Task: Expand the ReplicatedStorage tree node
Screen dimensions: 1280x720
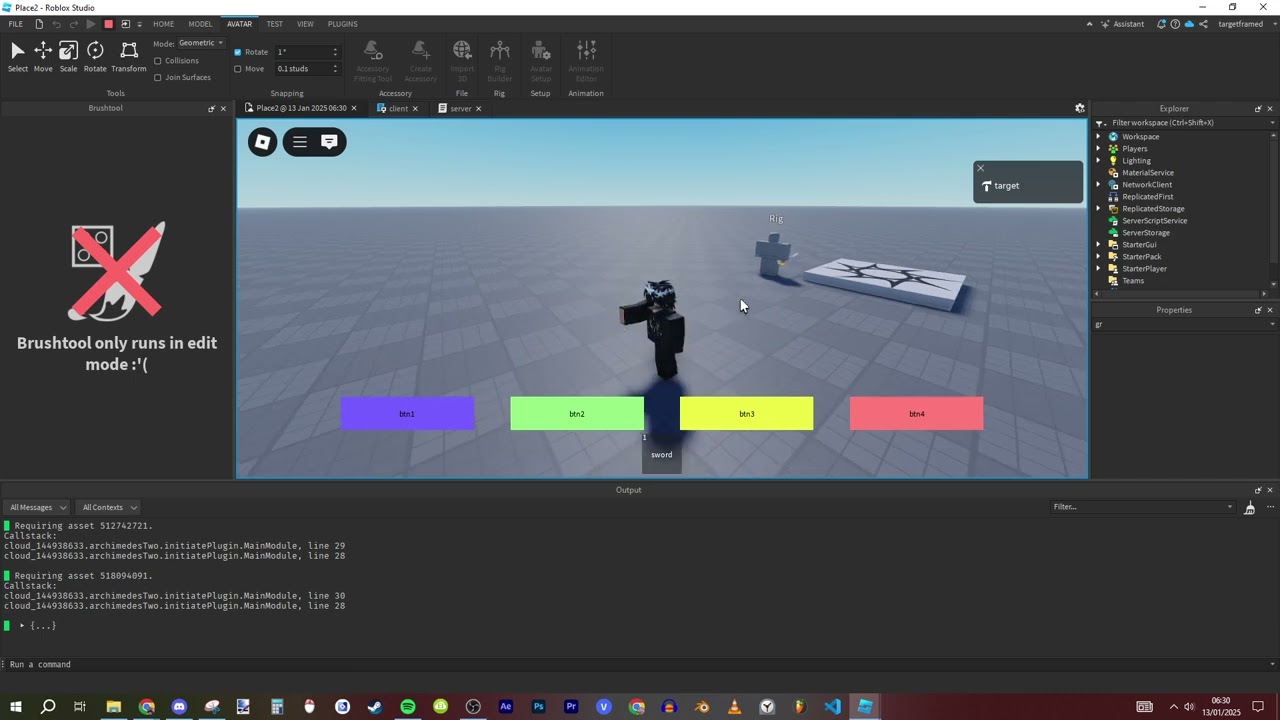Action: point(1098,209)
